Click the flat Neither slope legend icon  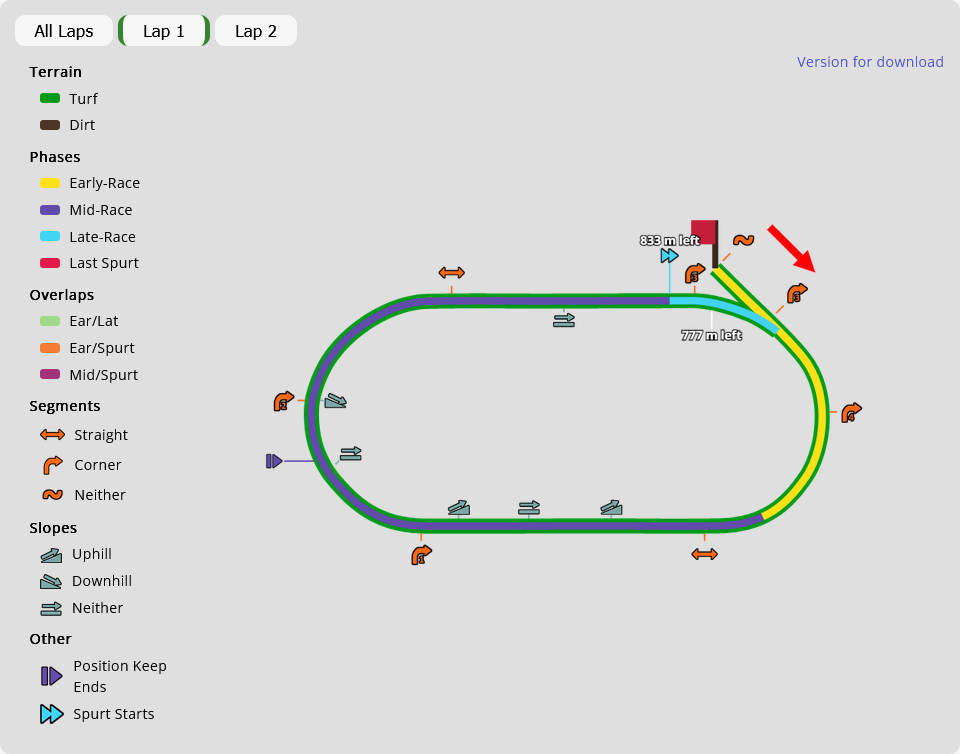[51, 608]
